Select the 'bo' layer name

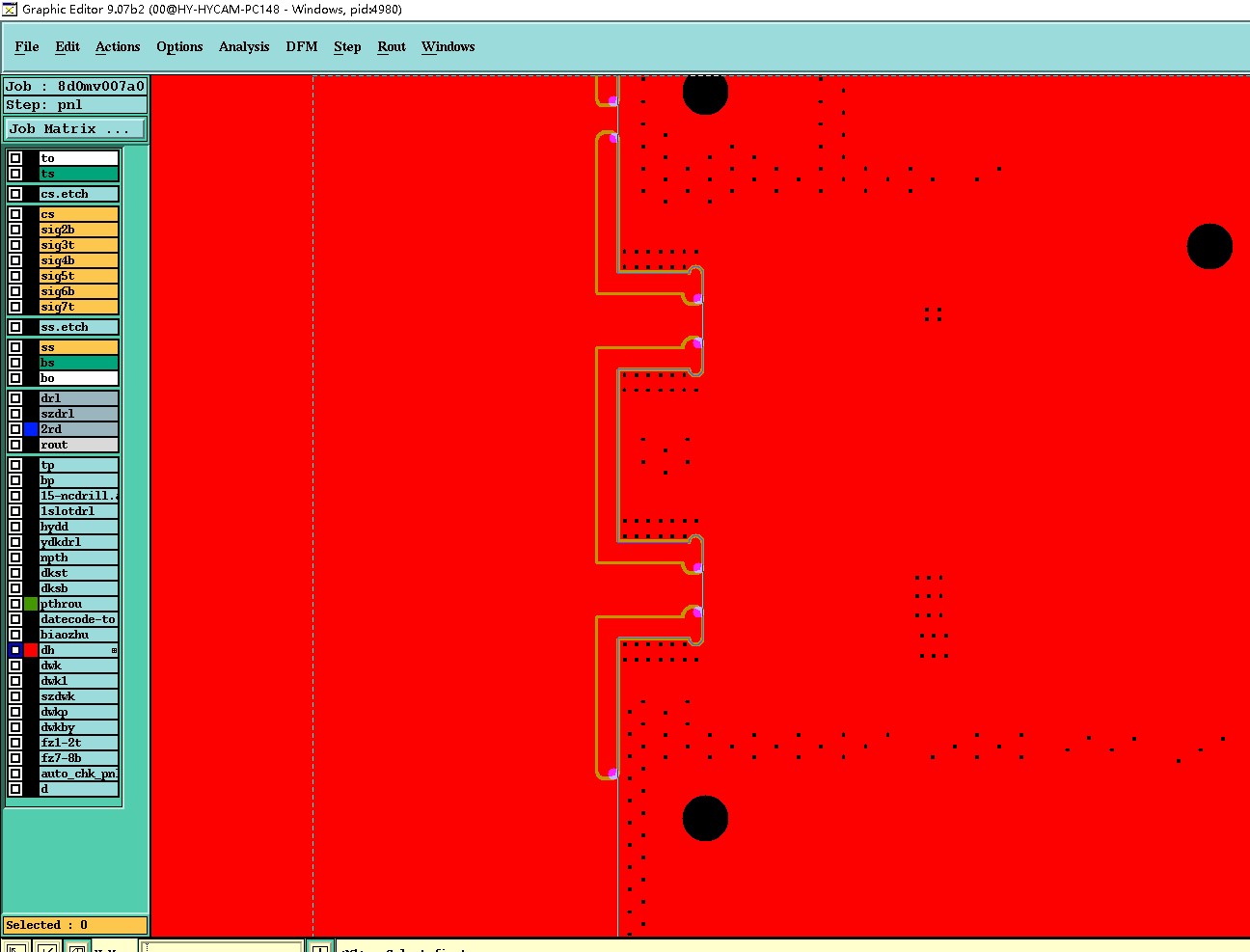click(x=79, y=378)
